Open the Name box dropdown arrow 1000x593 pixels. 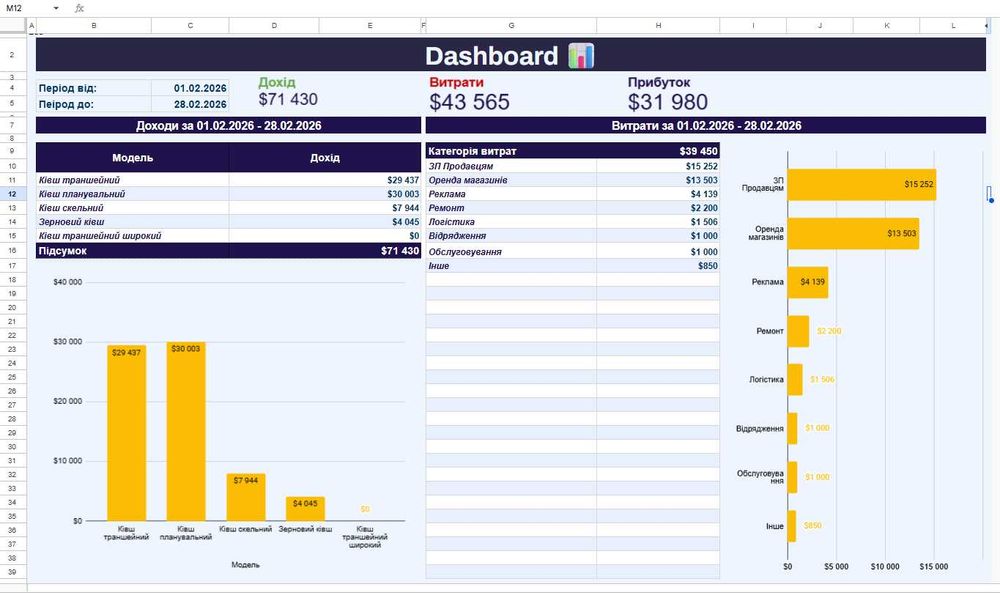click(x=56, y=8)
